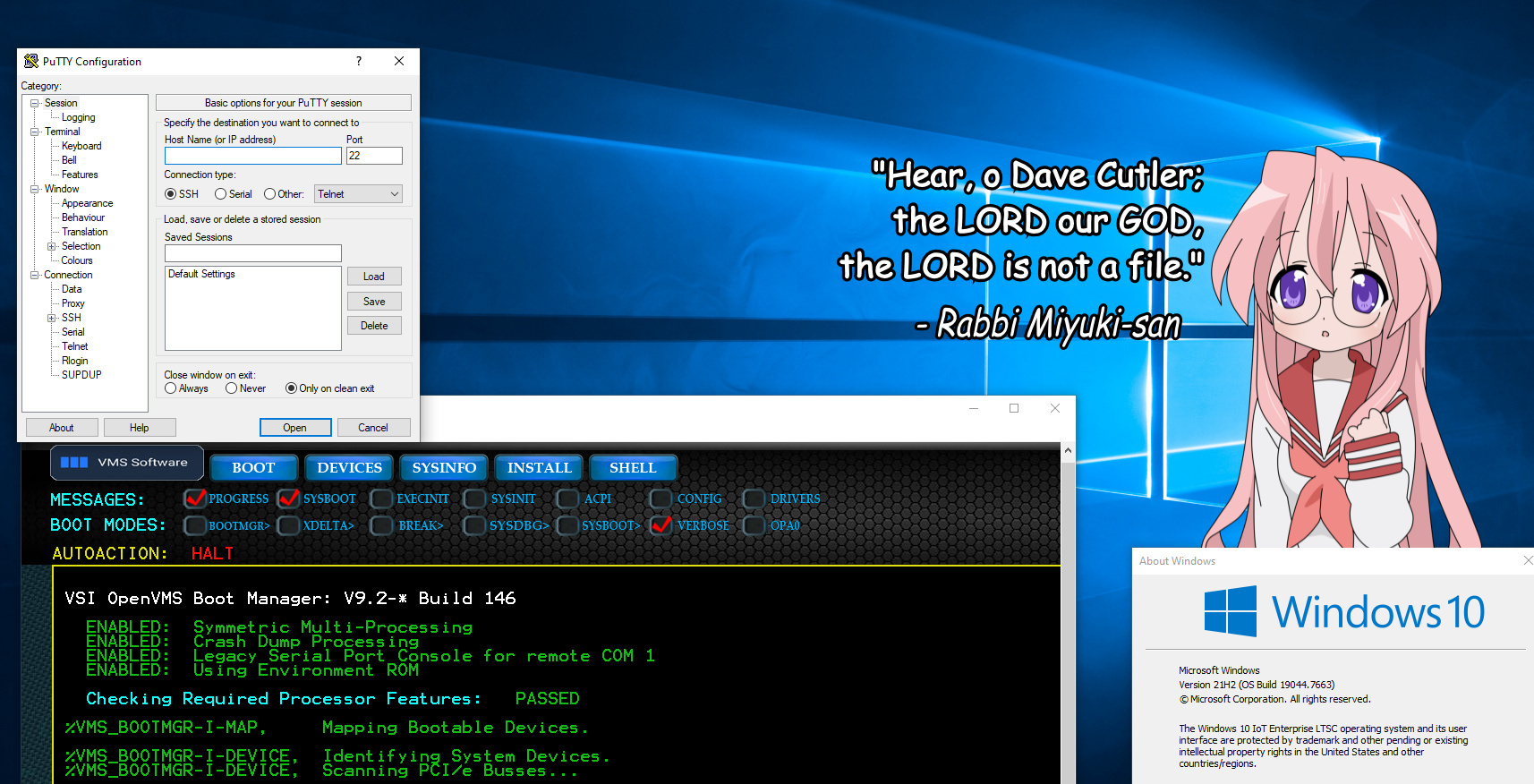Click the About button in PuTTY

click(62, 428)
